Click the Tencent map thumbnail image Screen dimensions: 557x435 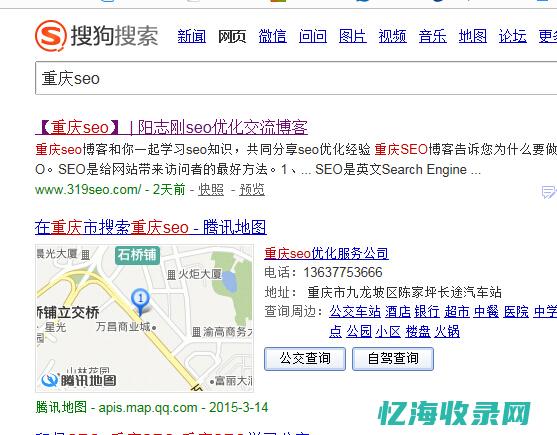(145, 318)
